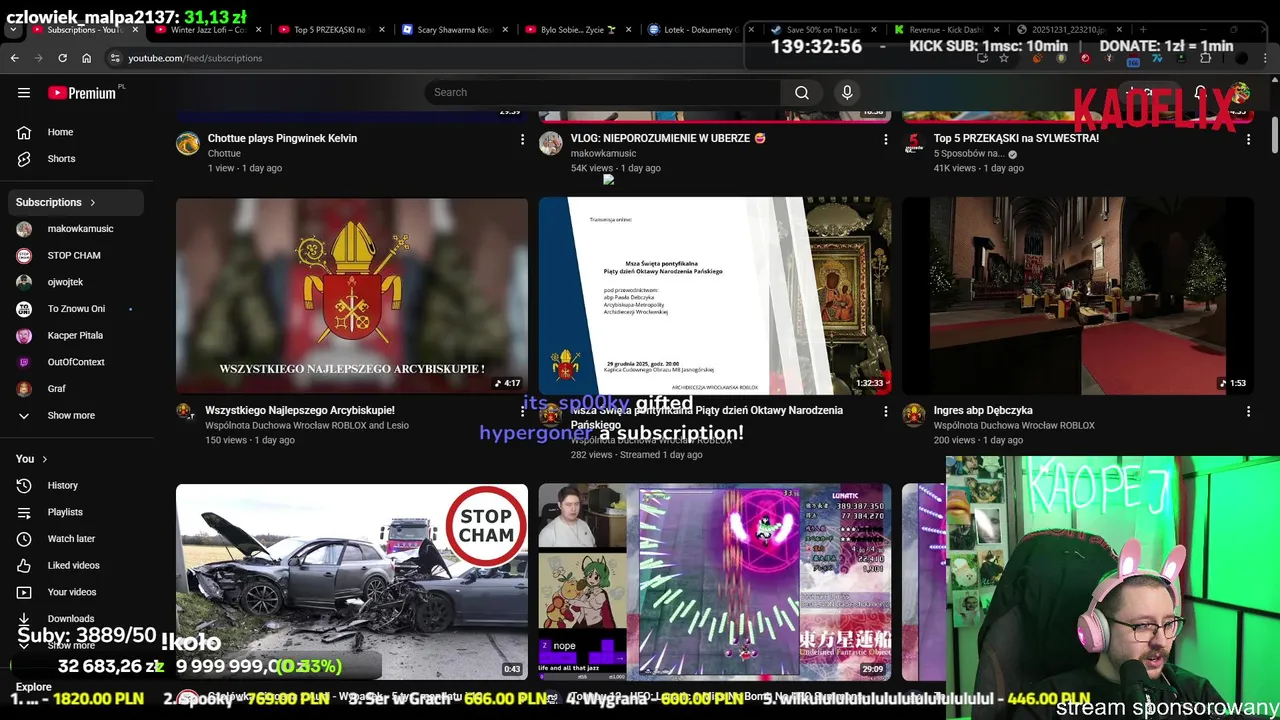Open the YouTube hamburger guide menu
Viewport: 1280px width, 720px height.
click(x=24, y=92)
